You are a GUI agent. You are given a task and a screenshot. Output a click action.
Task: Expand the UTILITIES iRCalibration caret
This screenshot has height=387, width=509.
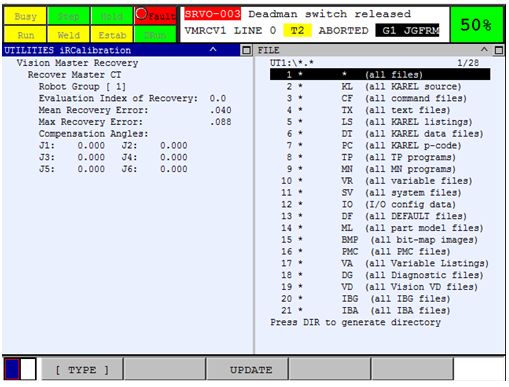(x=213, y=50)
